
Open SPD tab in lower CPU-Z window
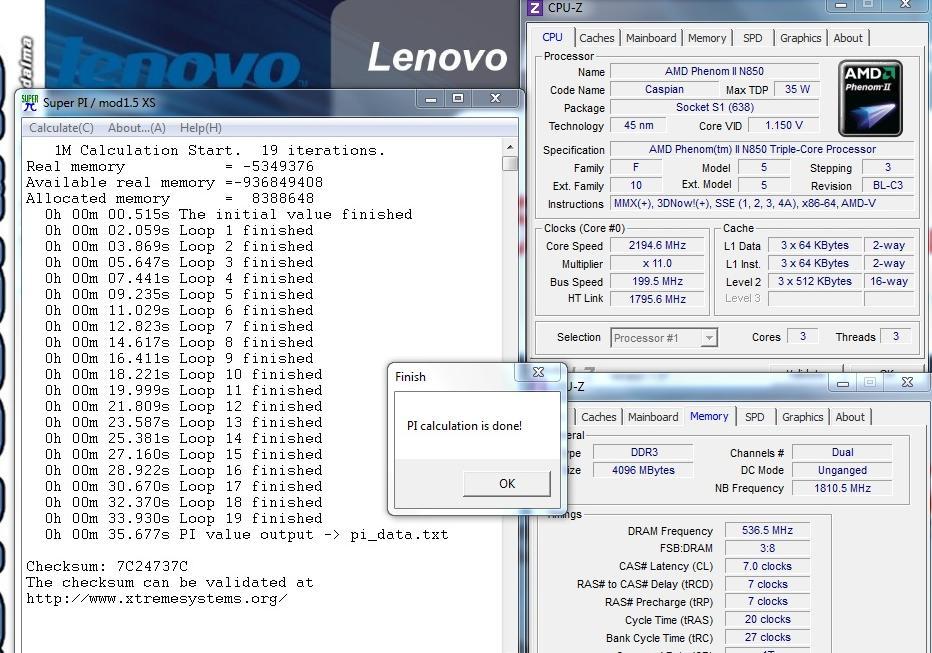754,417
